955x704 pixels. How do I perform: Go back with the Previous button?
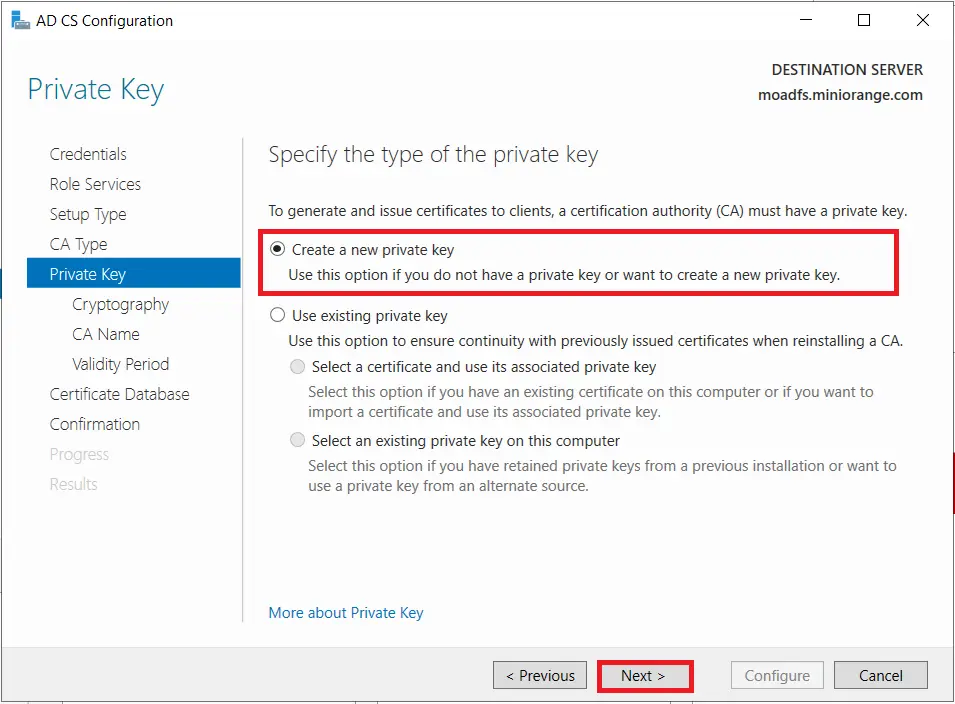[x=539, y=675]
